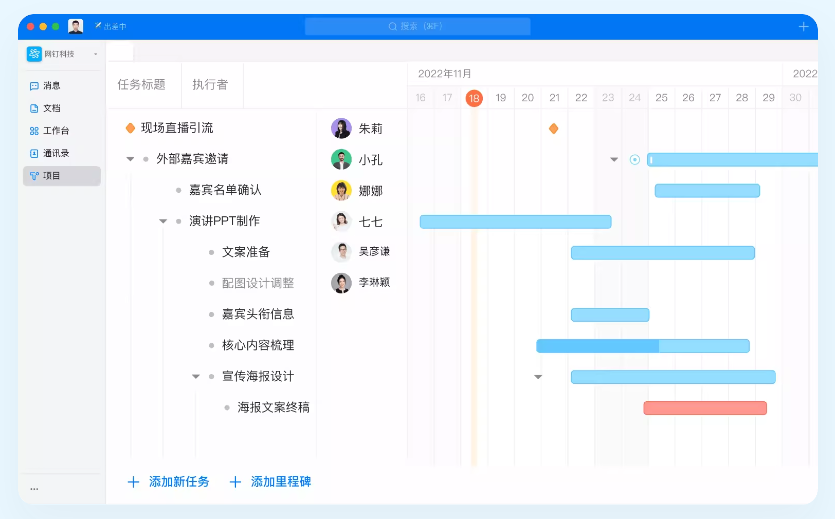Click the orange milestone diamond on the Gantt chart
Screen dimensions: 835x519
pyautogui.click(x=554, y=128)
